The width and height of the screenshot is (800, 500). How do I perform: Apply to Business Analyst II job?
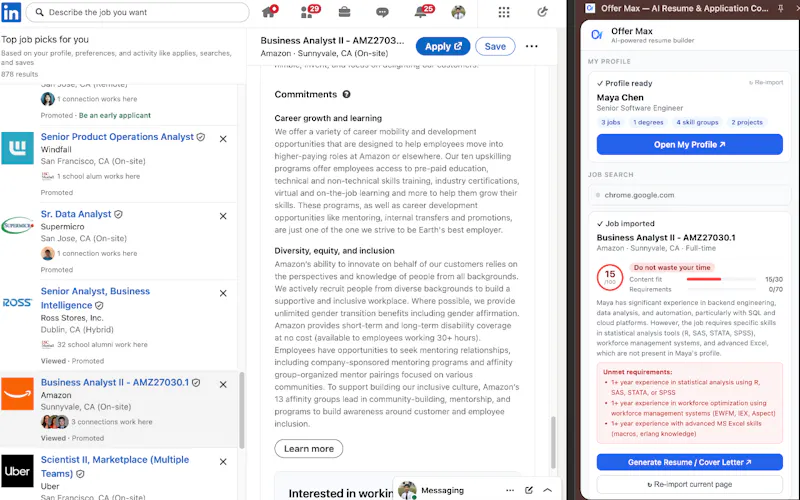click(442, 46)
